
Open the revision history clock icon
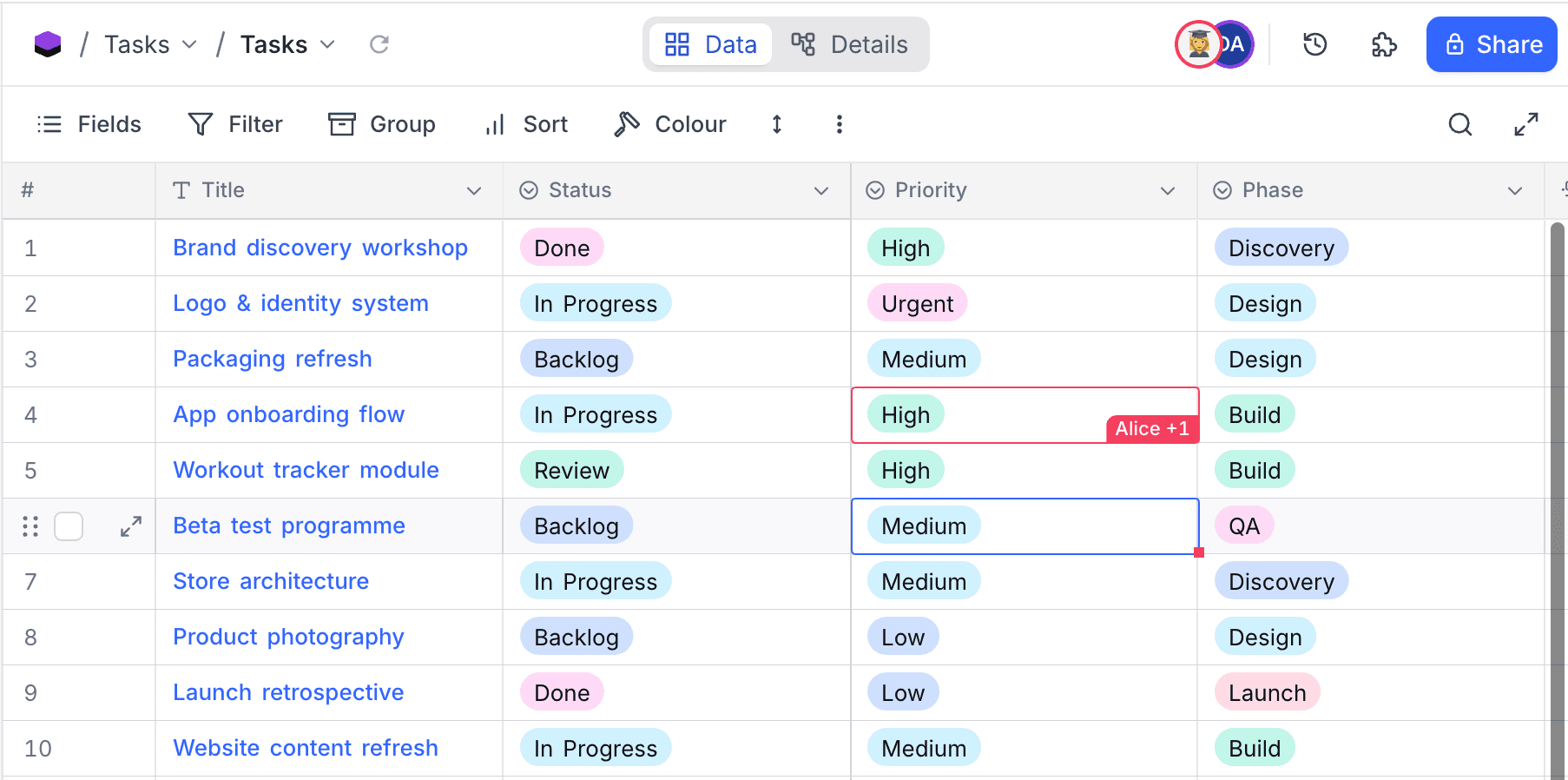1315,44
